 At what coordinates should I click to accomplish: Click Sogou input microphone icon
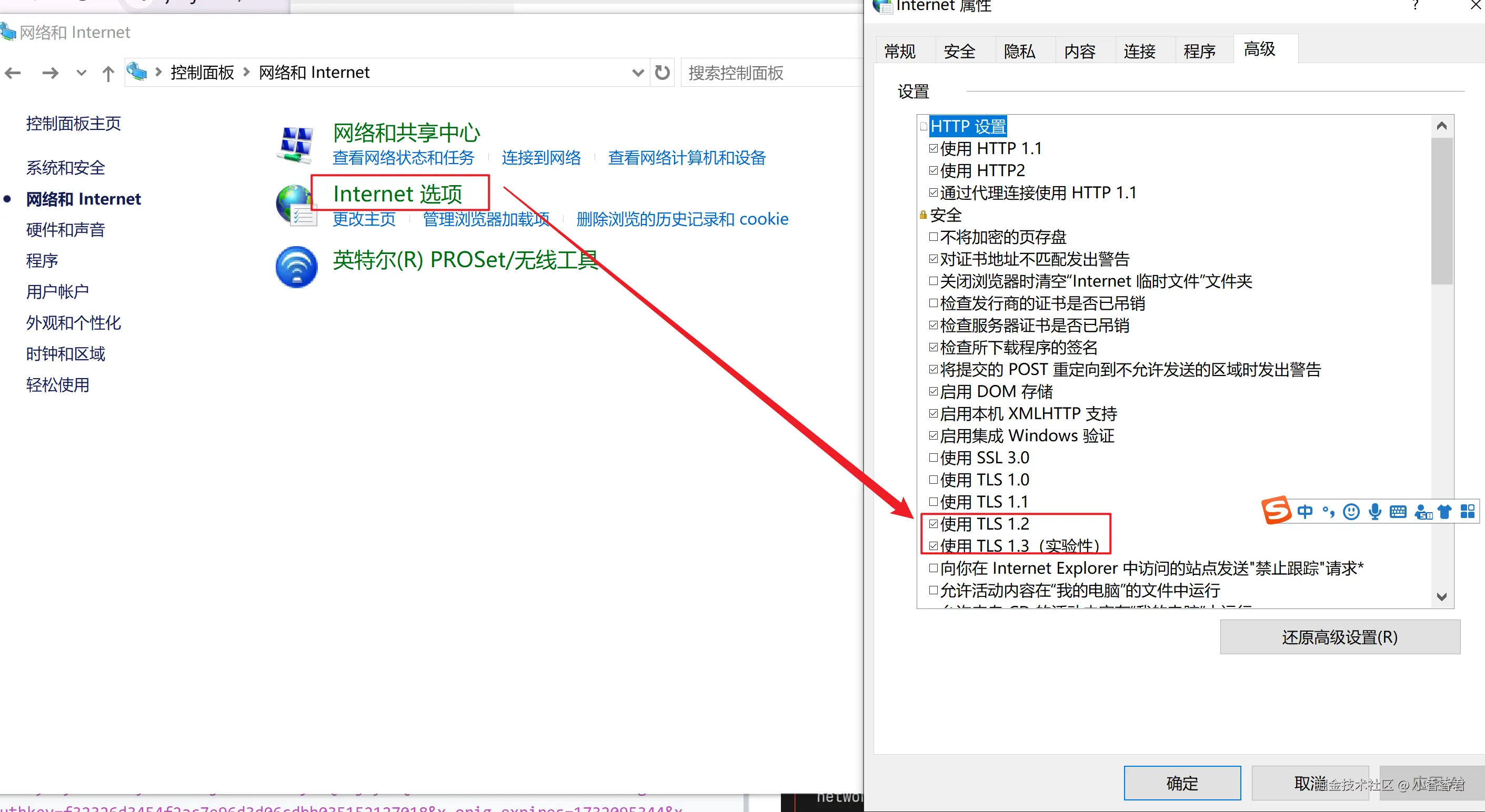pos(1375,512)
